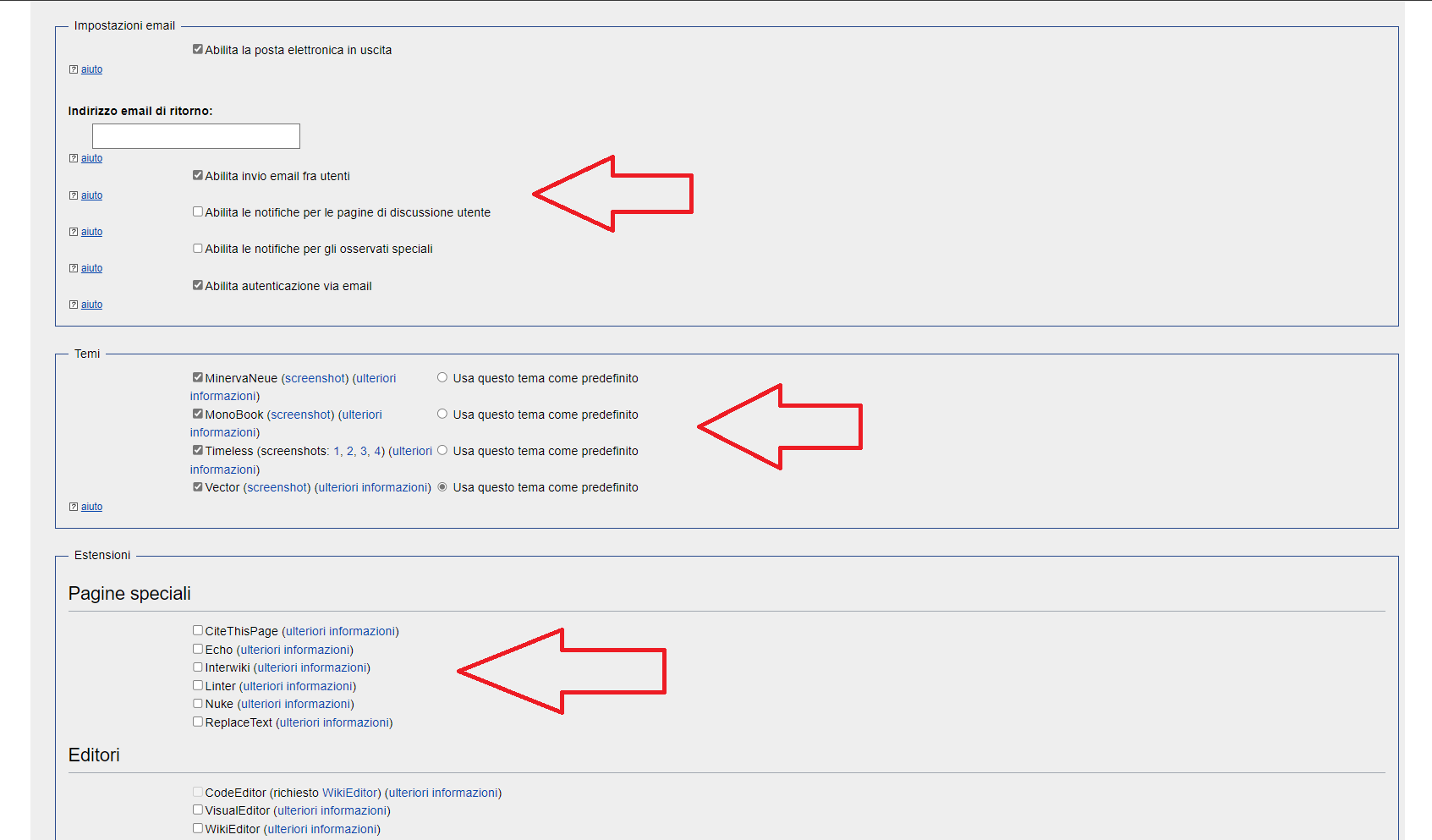Open aiuto link under 'autenticazione via email'
This screenshot has width=1432, height=840.
[91, 305]
